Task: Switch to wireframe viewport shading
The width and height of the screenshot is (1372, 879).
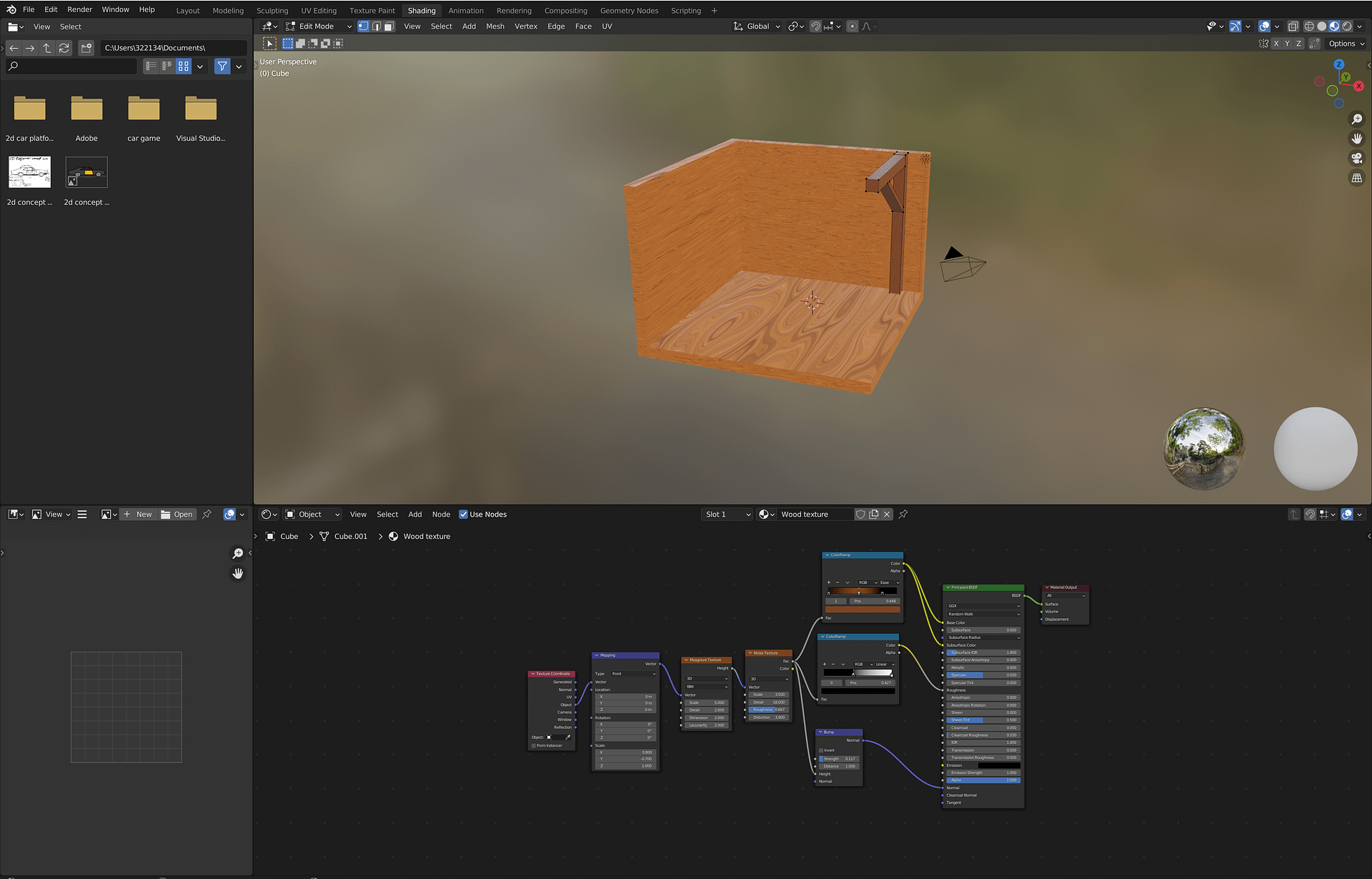Action: click(1309, 26)
